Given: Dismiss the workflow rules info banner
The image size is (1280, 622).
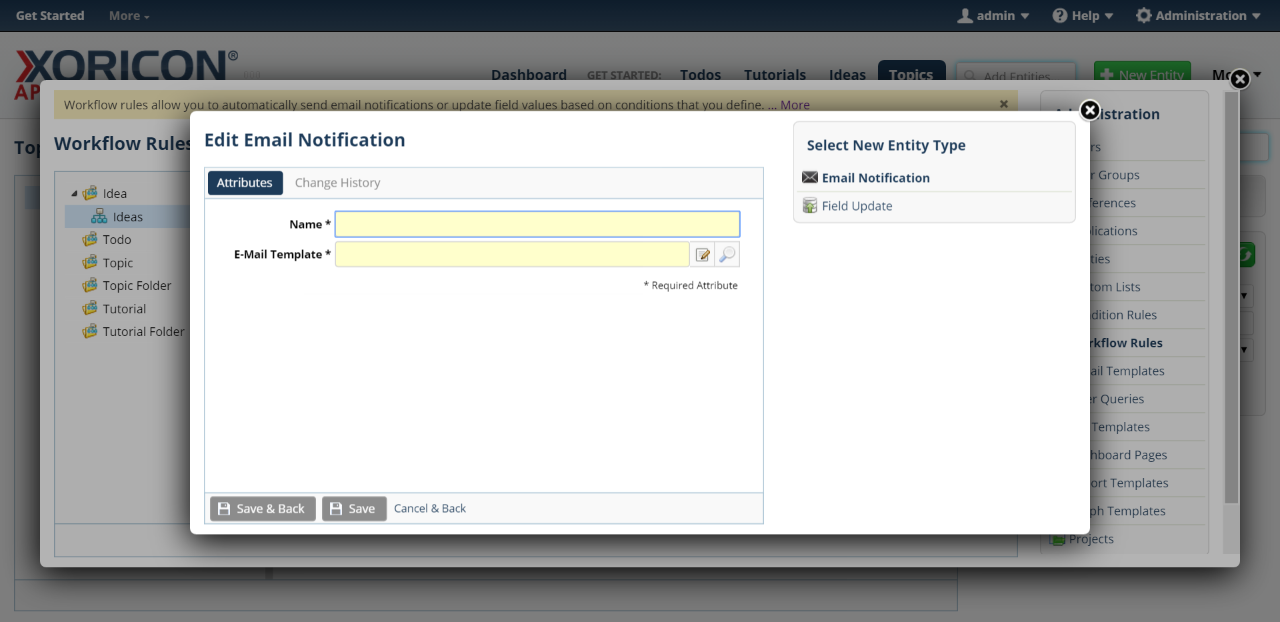Looking at the screenshot, I should [1004, 103].
